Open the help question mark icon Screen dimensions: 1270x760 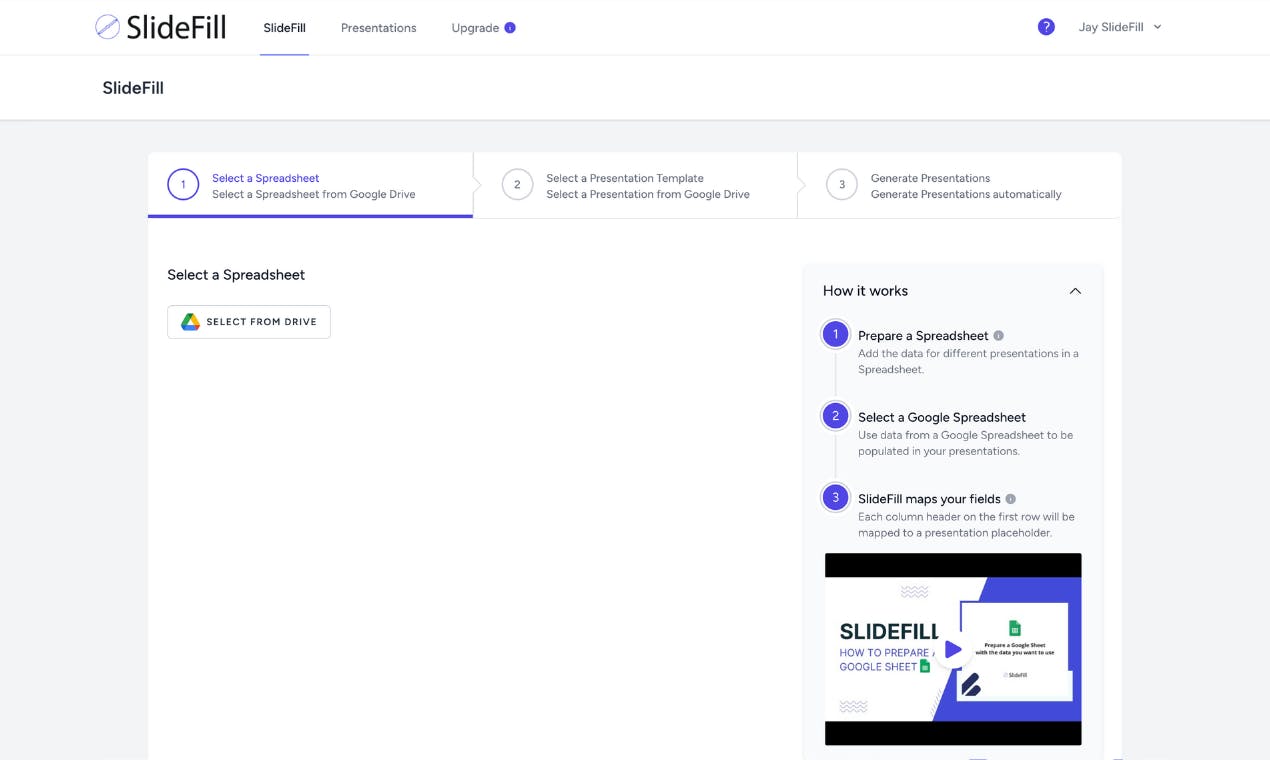[1046, 27]
